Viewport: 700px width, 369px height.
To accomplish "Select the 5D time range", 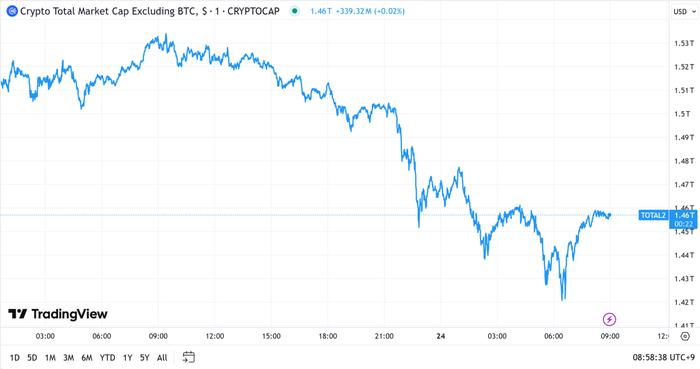I will coord(32,357).
